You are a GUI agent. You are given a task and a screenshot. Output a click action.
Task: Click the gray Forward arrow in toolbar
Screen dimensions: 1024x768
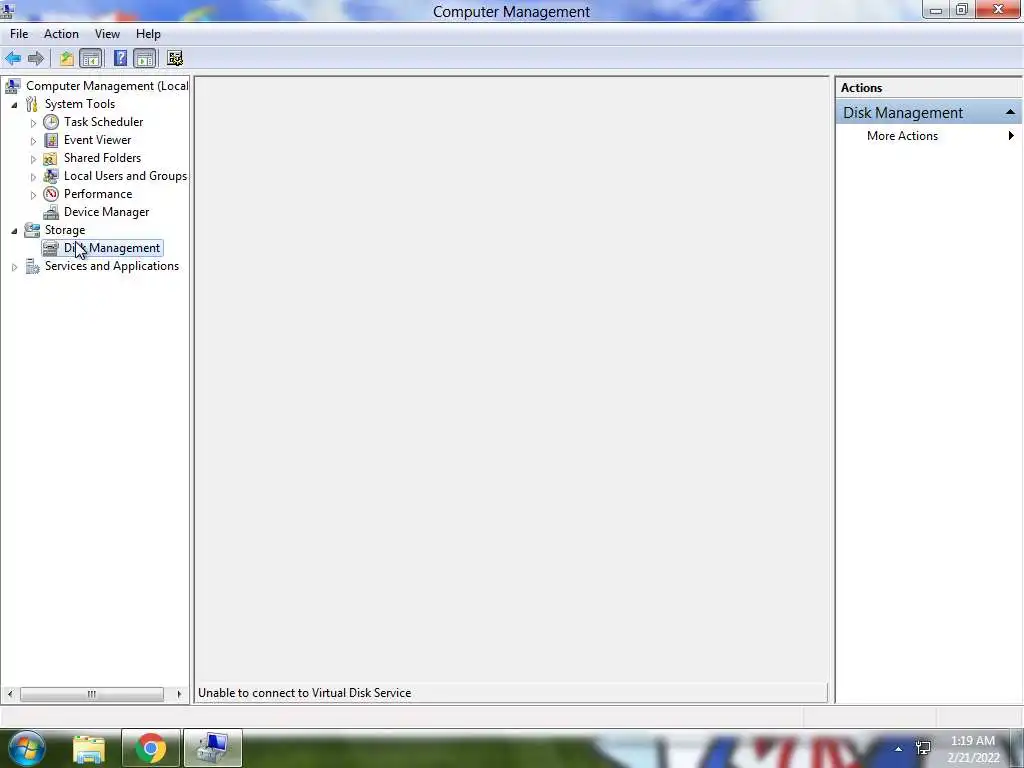[x=36, y=59]
